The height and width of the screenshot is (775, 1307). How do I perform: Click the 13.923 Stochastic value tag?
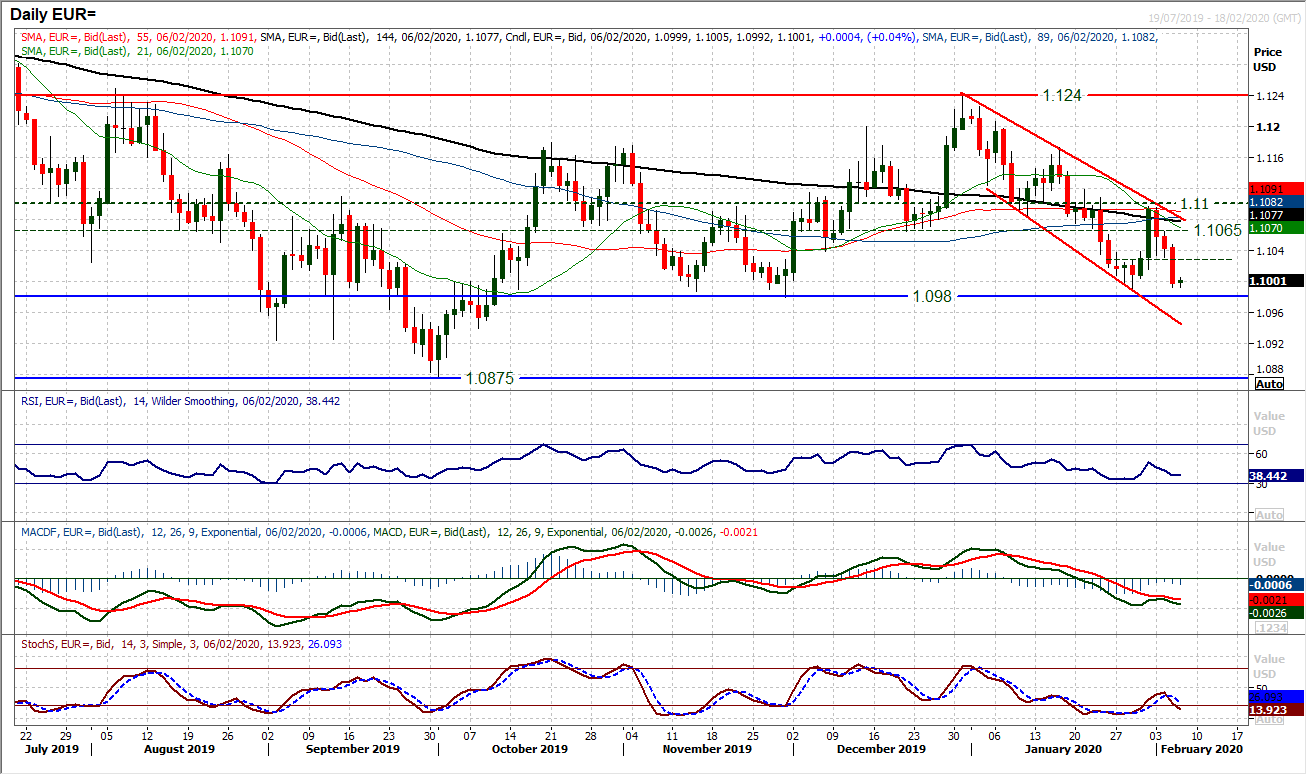point(1275,709)
